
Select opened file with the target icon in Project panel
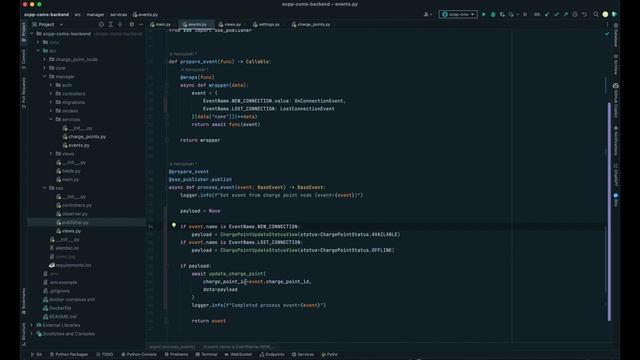point(101,24)
